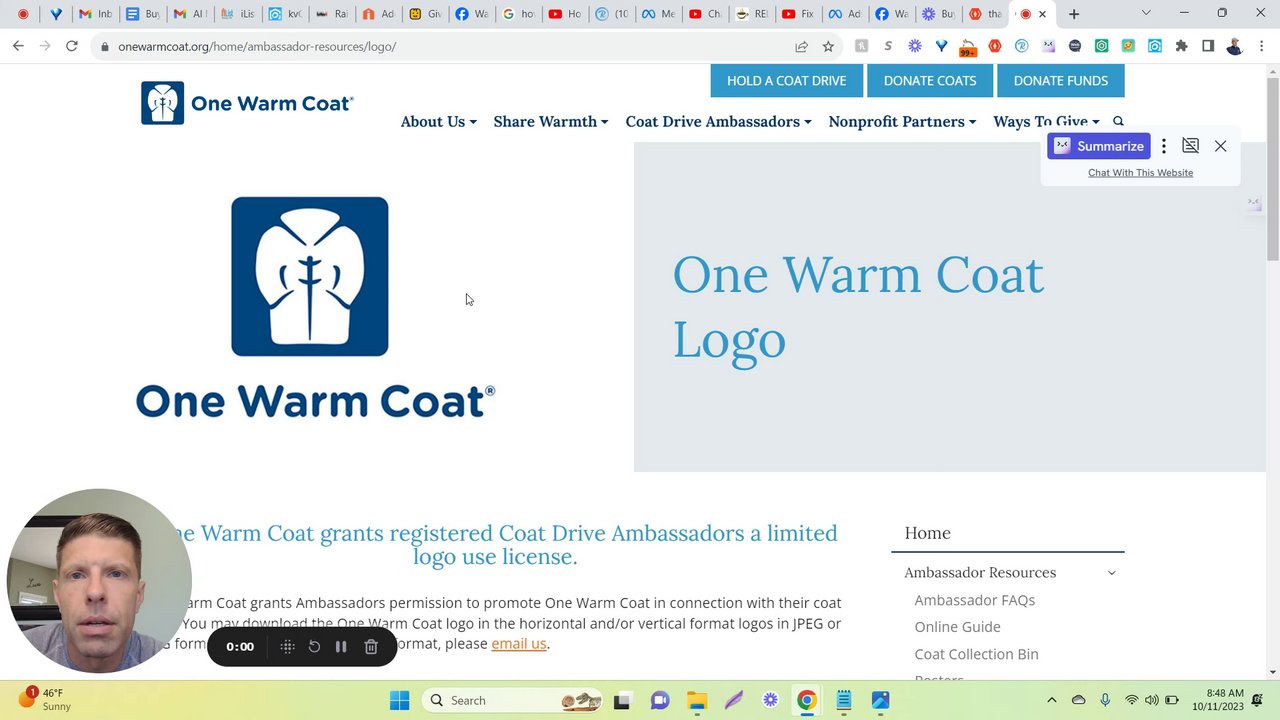Click the volume icon in system tray

click(1152, 700)
